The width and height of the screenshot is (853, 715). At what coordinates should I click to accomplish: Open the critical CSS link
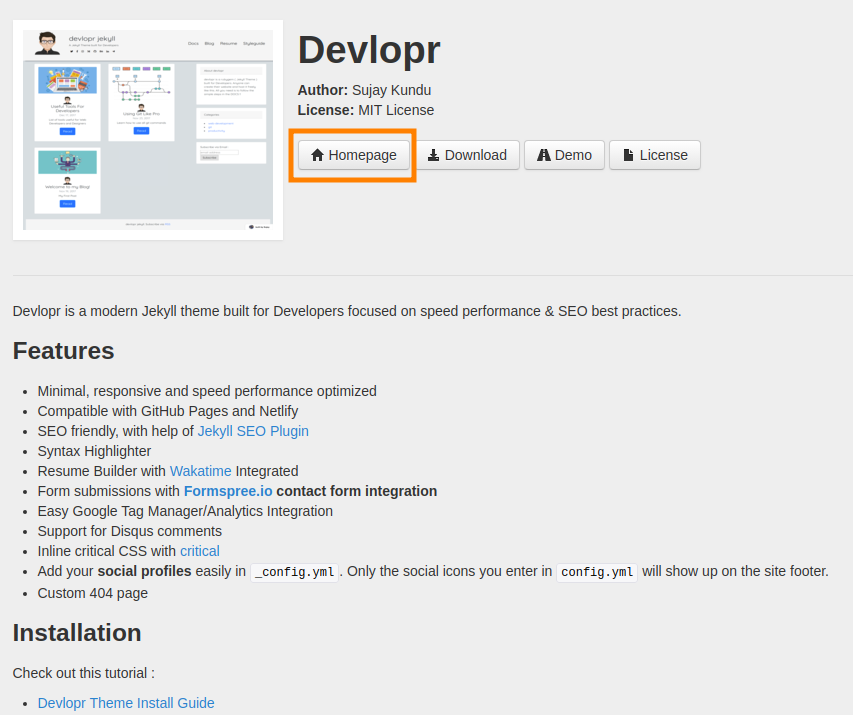click(x=200, y=551)
